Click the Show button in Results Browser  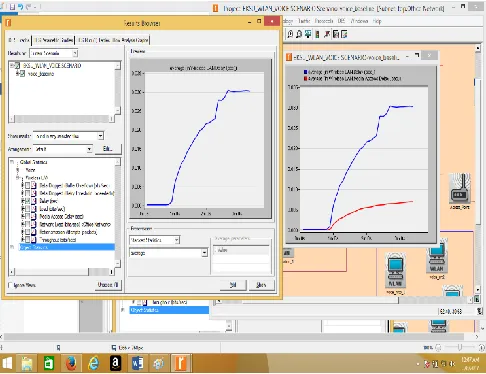point(261,285)
